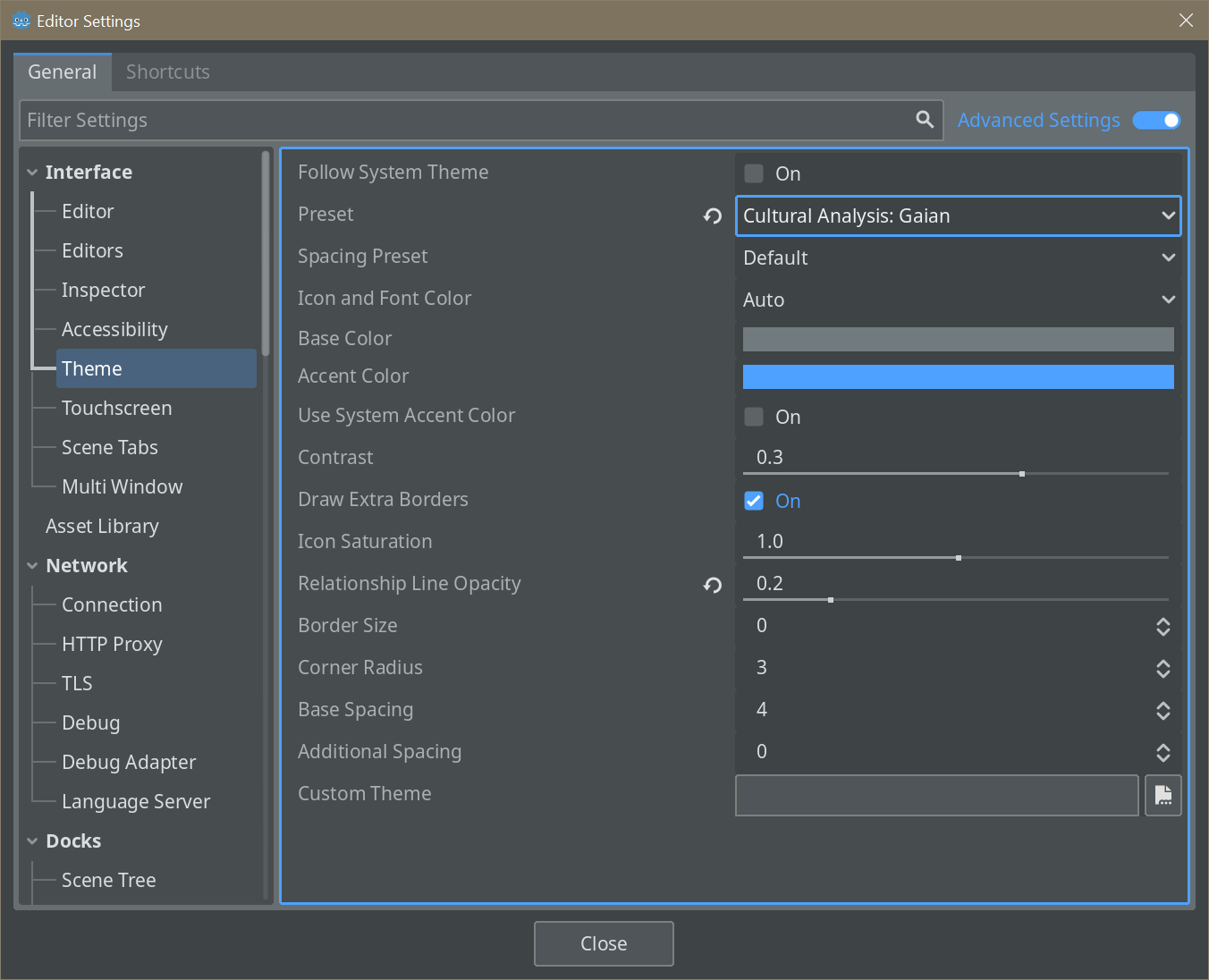Select the Theme category

(x=156, y=368)
